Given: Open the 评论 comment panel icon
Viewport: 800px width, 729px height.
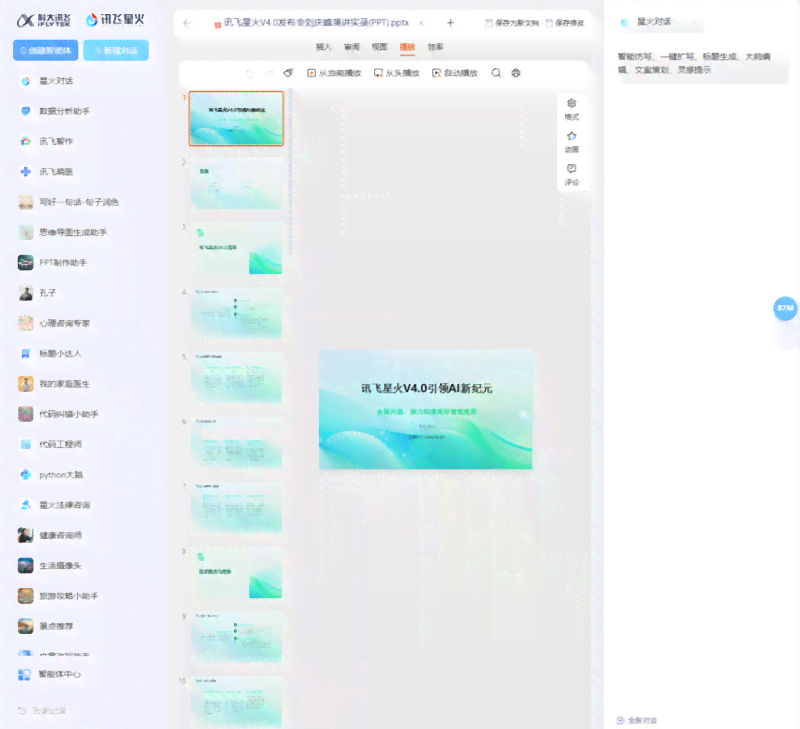Looking at the screenshot, I should pos(571,174).
